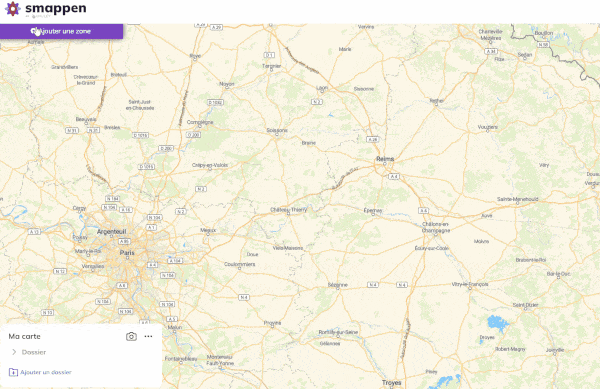Click the Château-Thierry label on map
This screenshot has width=600, height=389.
click(x=289, y=210)
